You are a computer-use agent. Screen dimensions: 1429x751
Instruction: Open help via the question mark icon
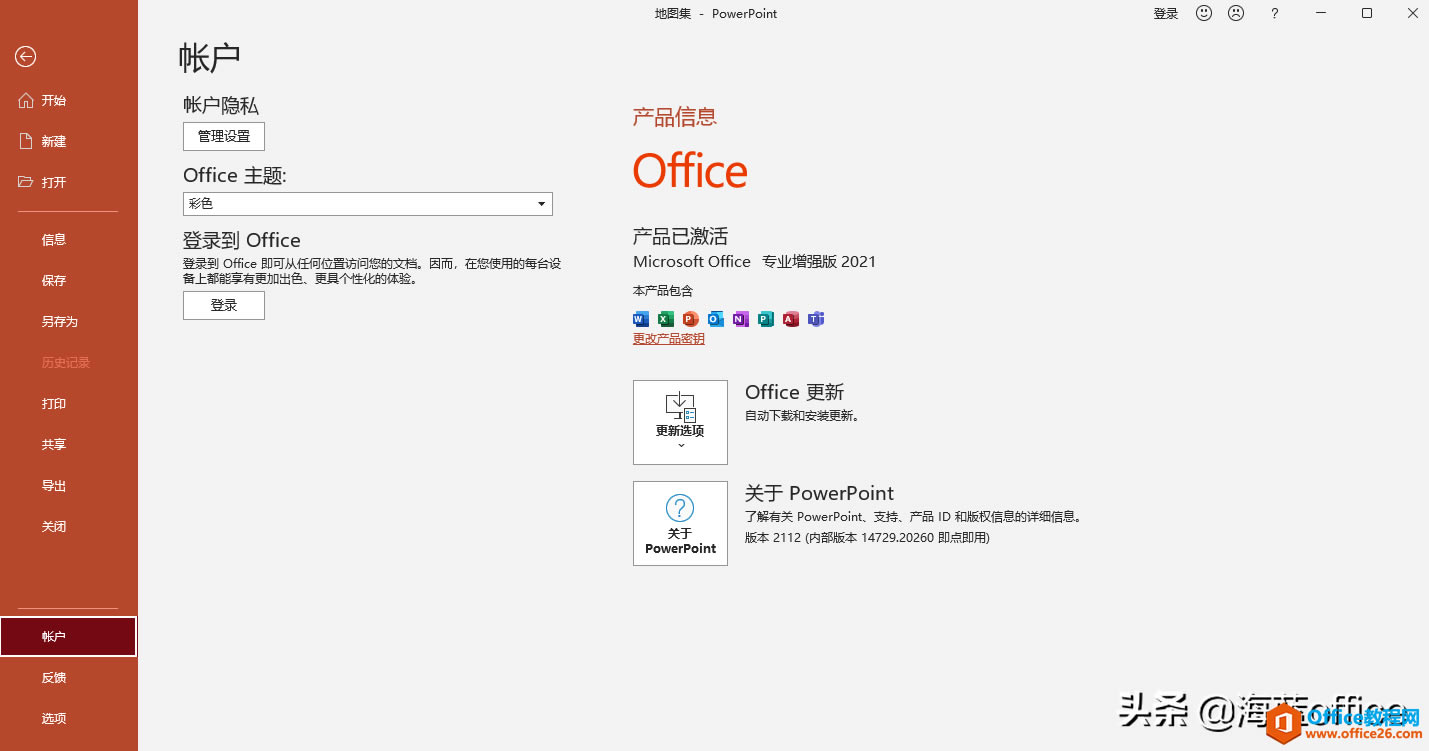pyautogui.click(x=1274, y=14)
